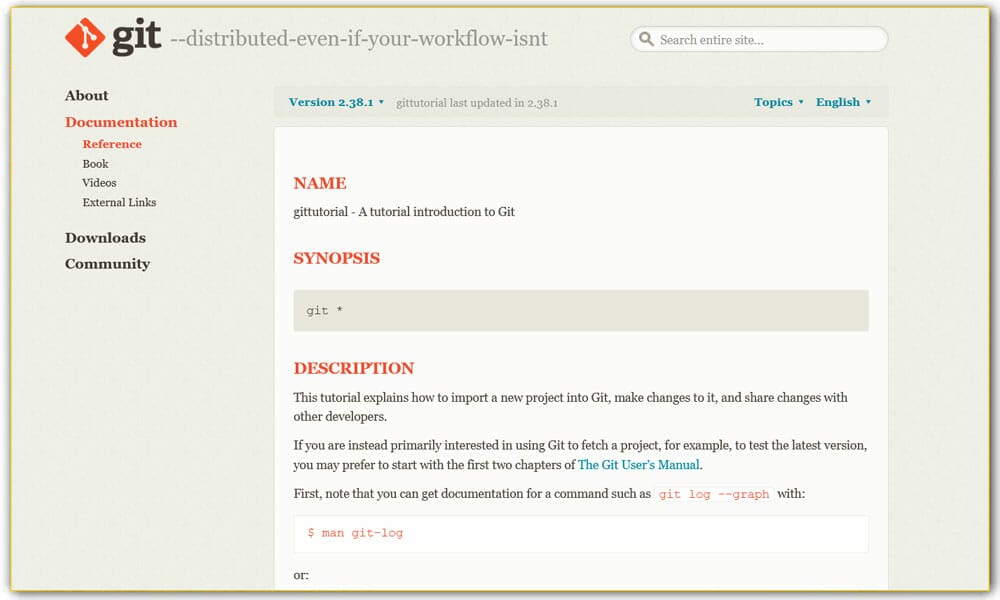Open the Topics dropdown menu
Viewport: 1000px width, 600px height.
point(778,102)
